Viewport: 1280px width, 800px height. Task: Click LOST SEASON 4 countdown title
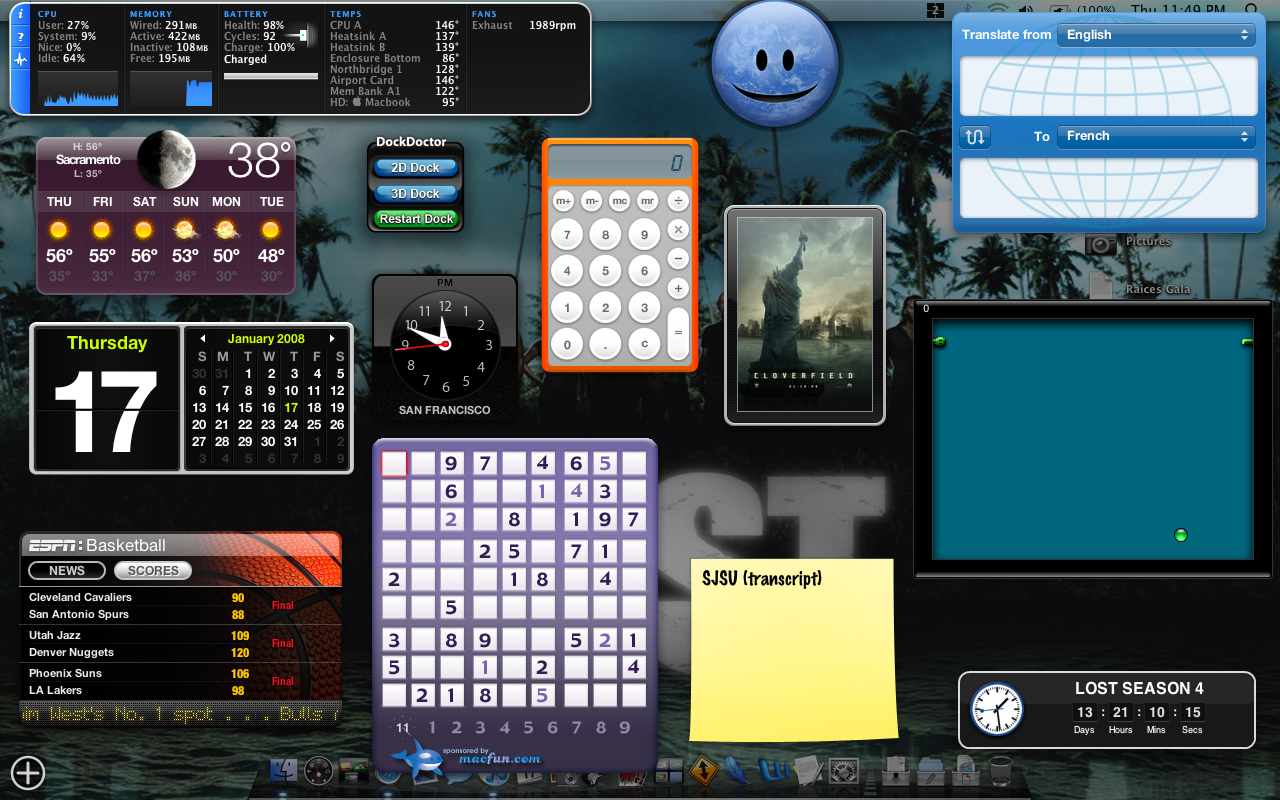pos(1139,688)
